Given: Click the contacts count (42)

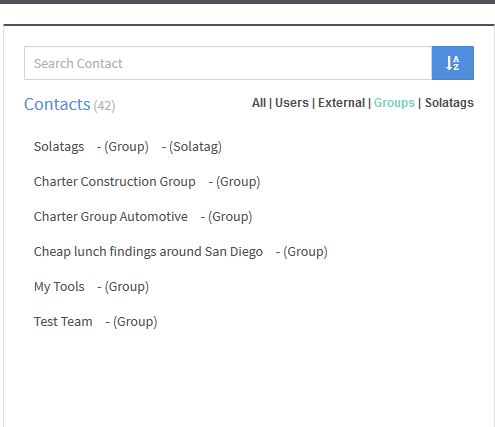Looking at the screenshot, I should point(104,106).
